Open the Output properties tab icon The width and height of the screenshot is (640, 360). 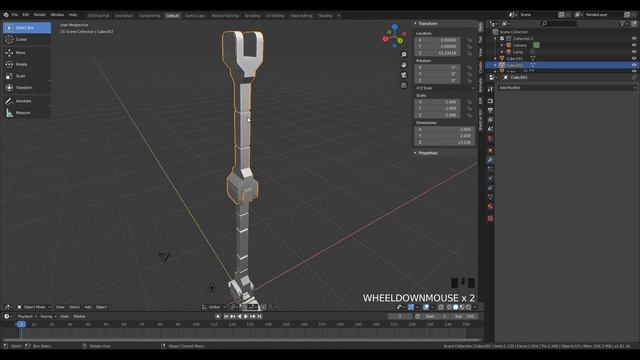[x=490, y=110]
